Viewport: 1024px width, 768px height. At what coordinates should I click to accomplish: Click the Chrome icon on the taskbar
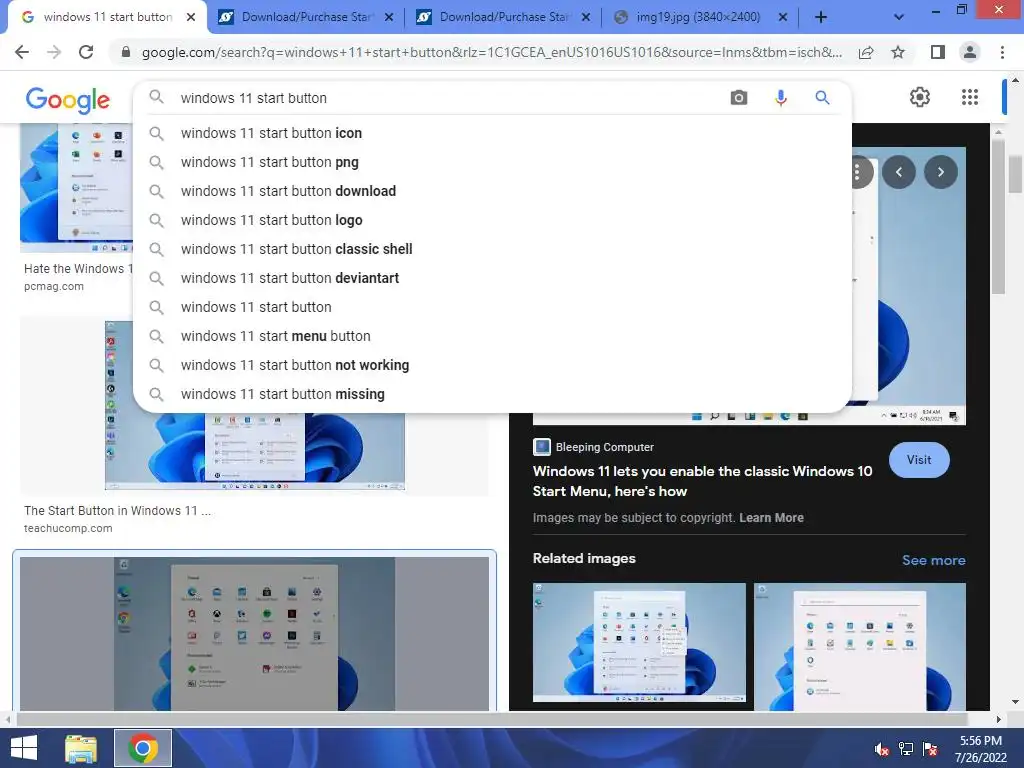(143, 748)
